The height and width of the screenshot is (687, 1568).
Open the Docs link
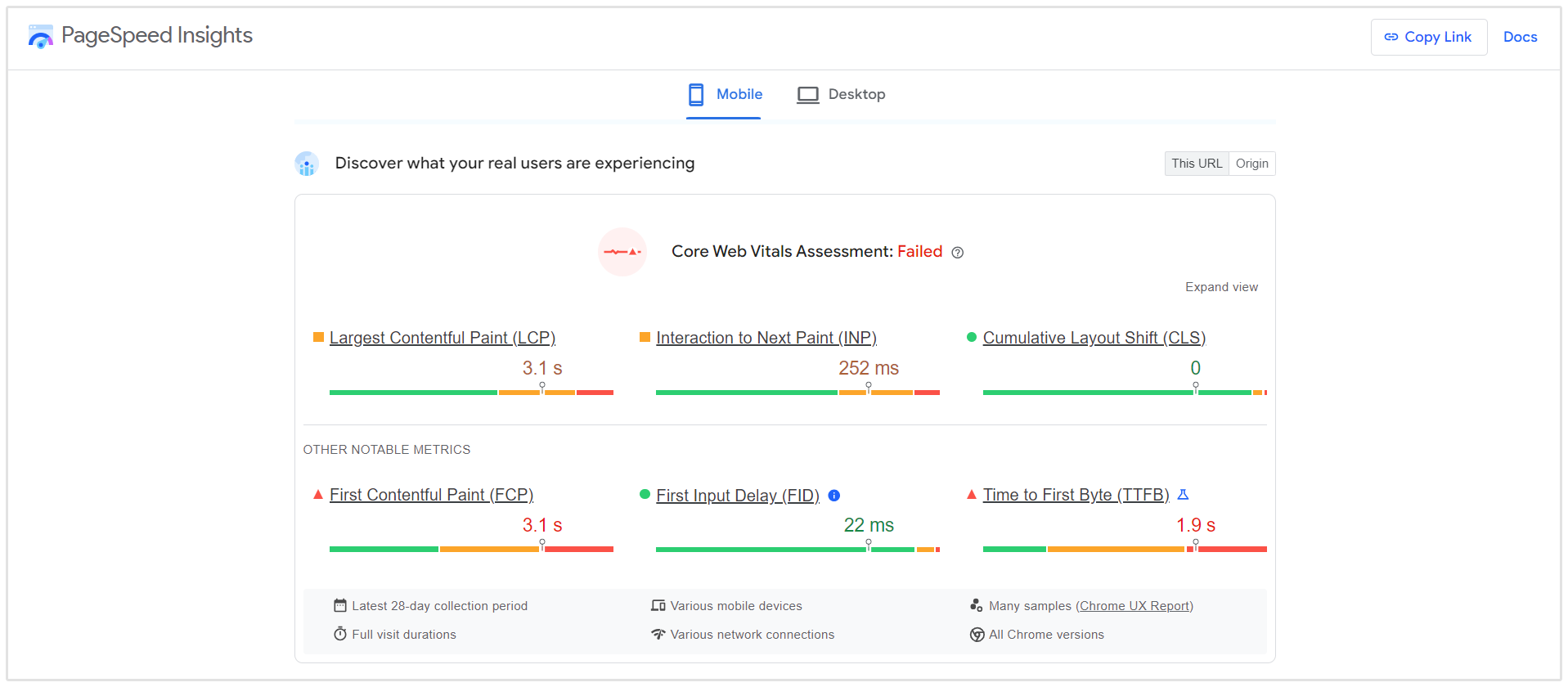(1520, 37)
